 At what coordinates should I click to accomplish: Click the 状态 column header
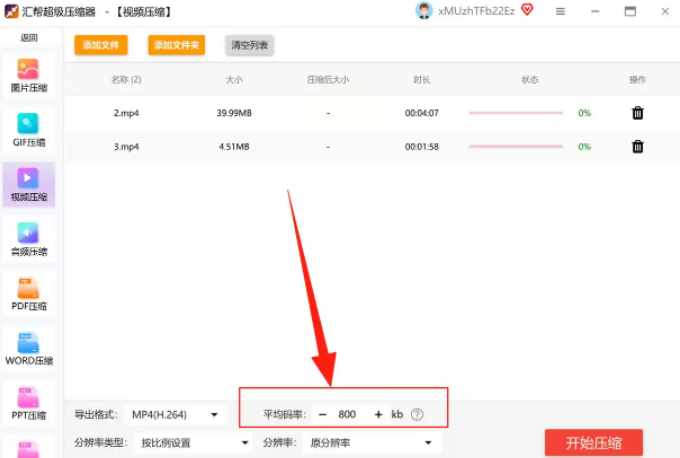[530, 79]
